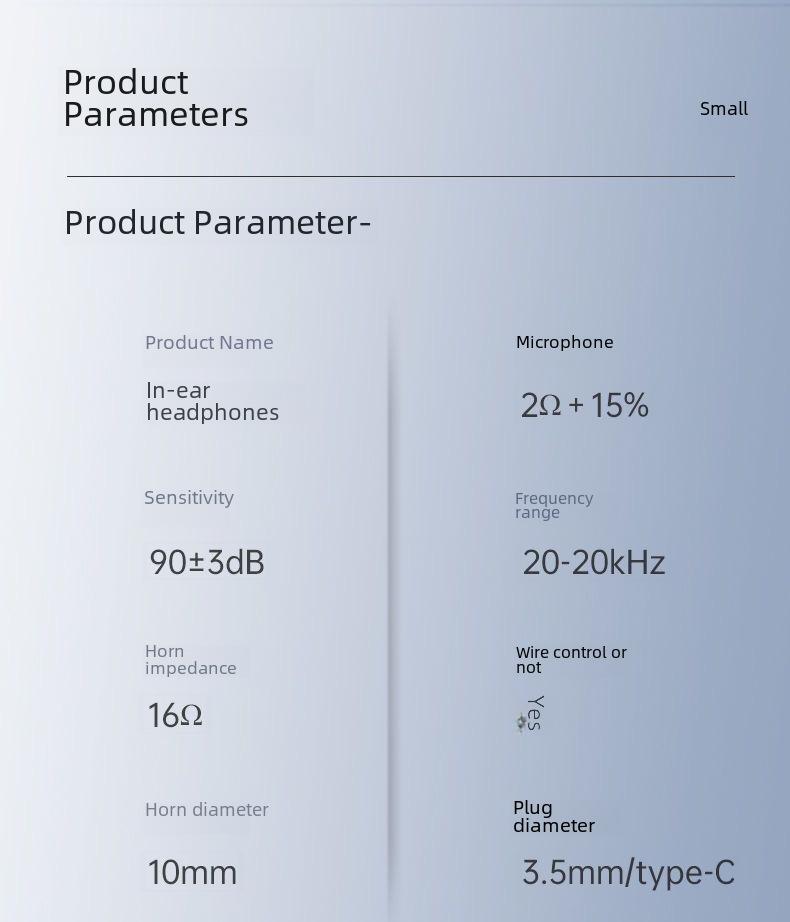Select the 20-20kHz value
Viewport: 790px width, 922px height.
point(594,562)
